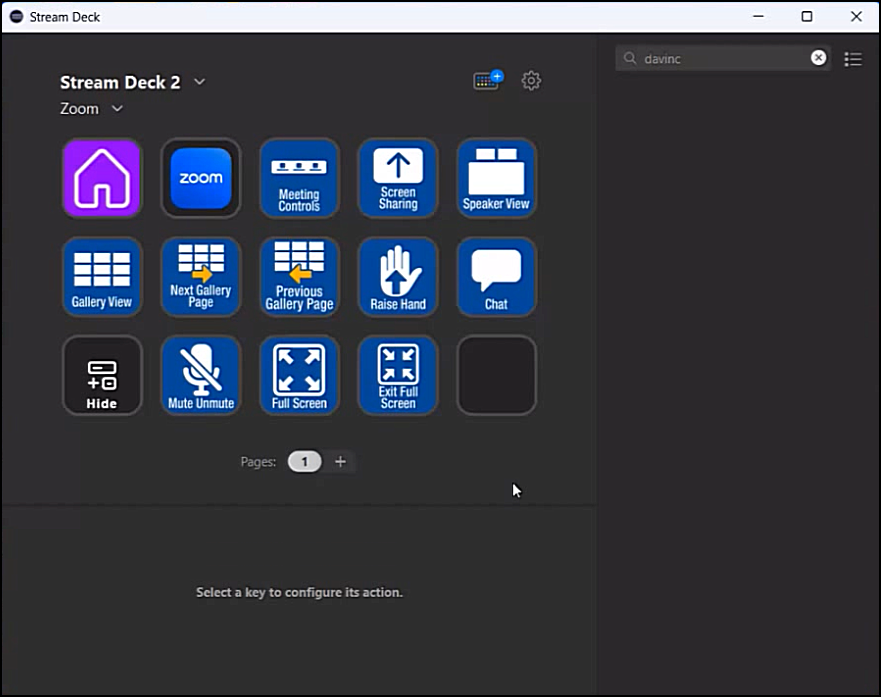881x697 pixels.
Task: Select the purple Home key
Action: (x=102, y=178)
